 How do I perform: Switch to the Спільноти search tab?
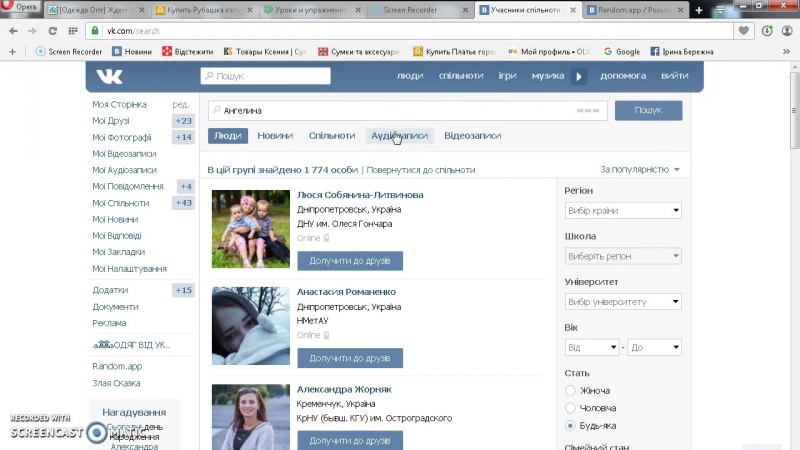(331, 136)
